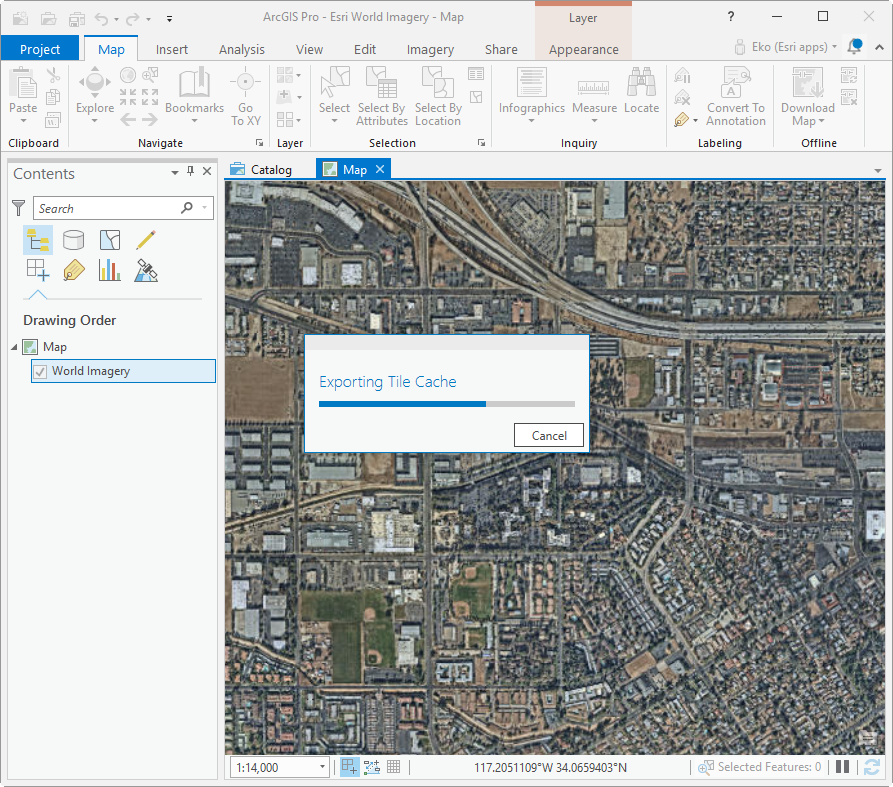Click the filter funnel icon in Contents
This screenshot has width=893, height=787.
point(19,208)
